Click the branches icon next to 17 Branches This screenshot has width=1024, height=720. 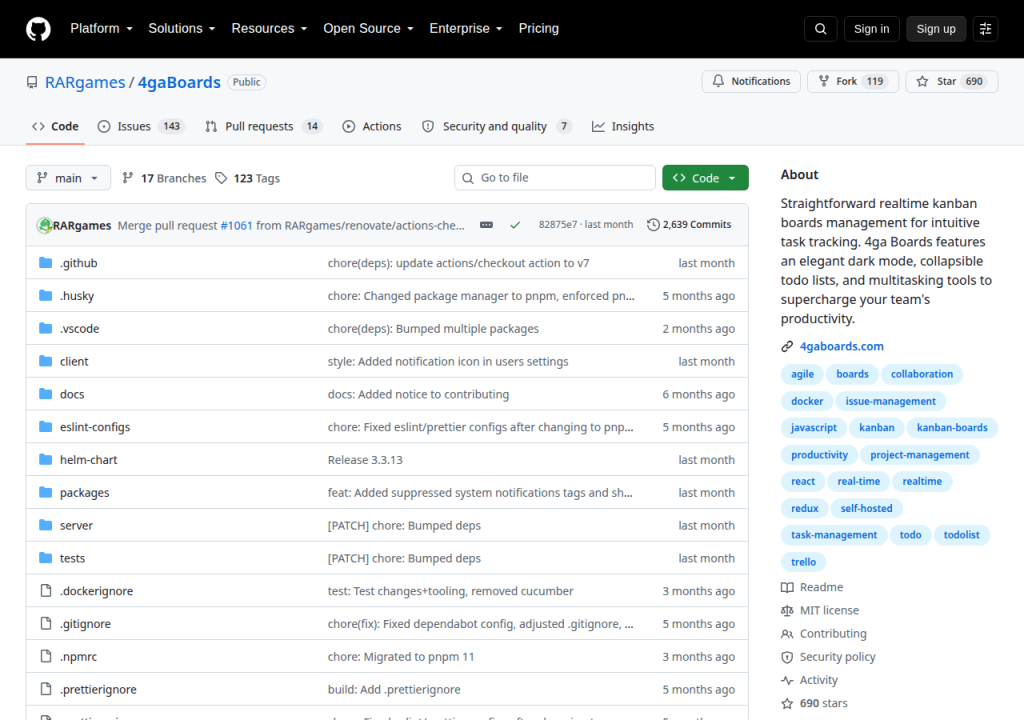click(128, 178)
